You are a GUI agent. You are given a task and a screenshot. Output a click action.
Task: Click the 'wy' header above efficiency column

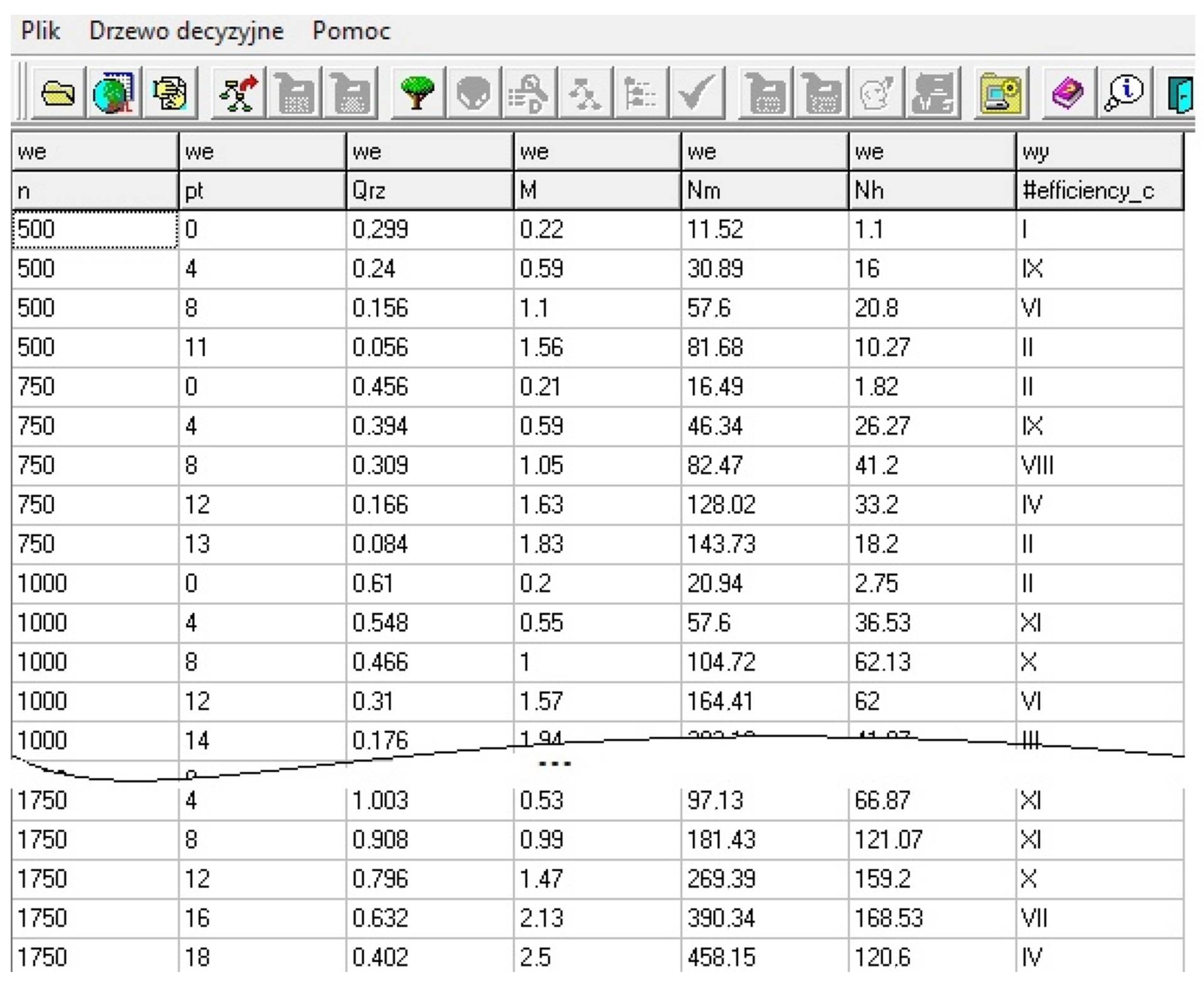pos(1098,152)
